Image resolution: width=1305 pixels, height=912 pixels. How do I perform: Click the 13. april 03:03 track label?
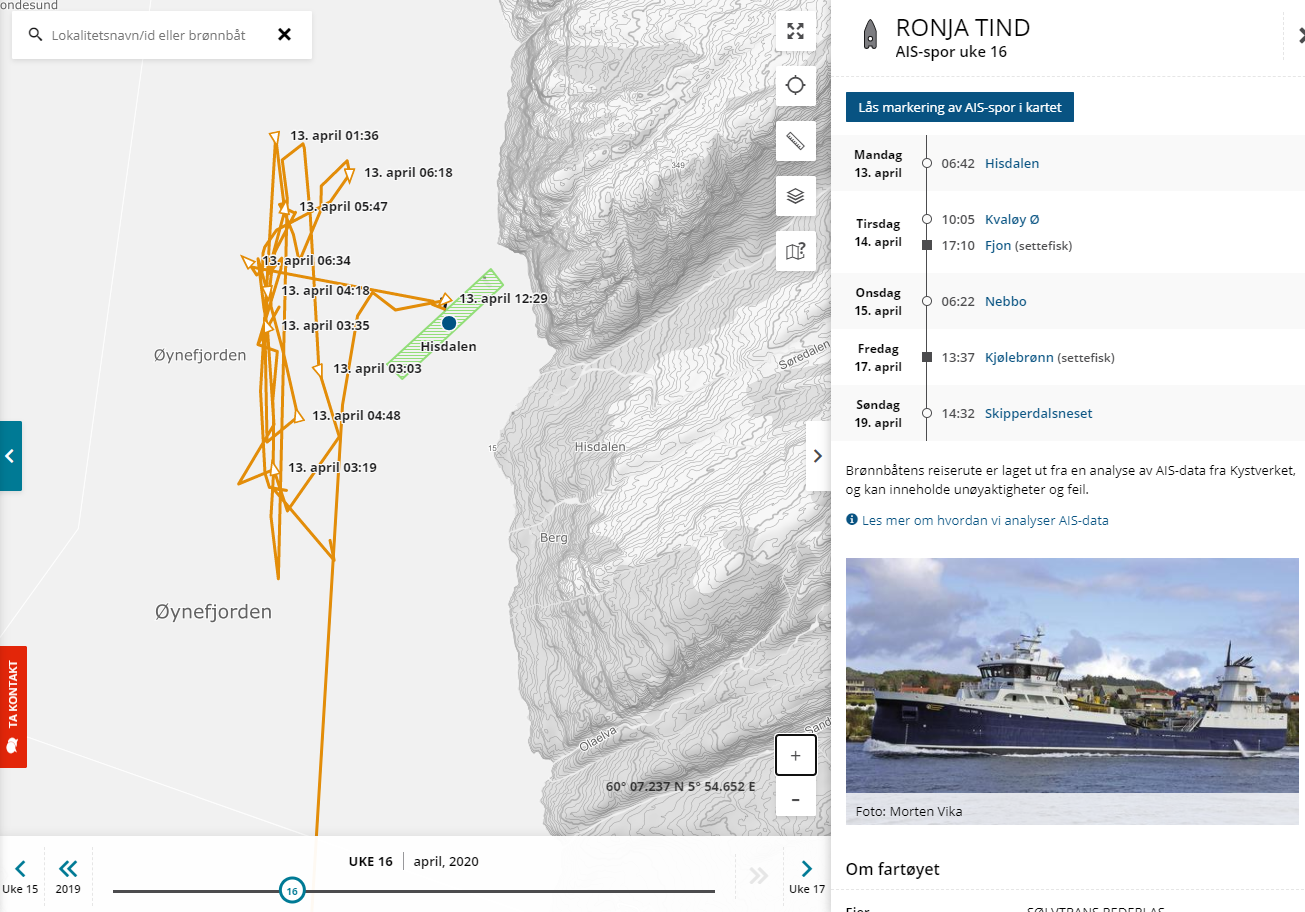[x=377, y=368]
